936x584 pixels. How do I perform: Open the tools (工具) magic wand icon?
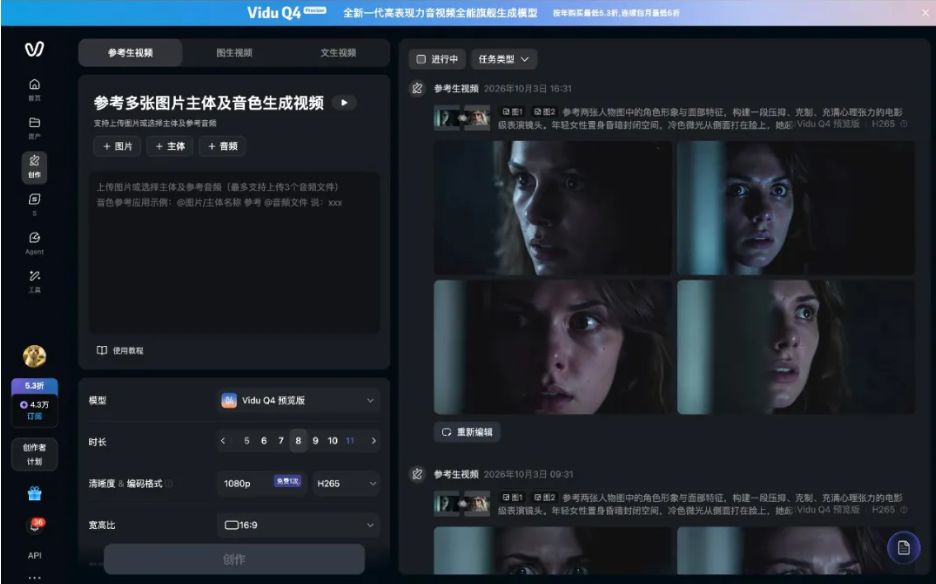(35, 276)
